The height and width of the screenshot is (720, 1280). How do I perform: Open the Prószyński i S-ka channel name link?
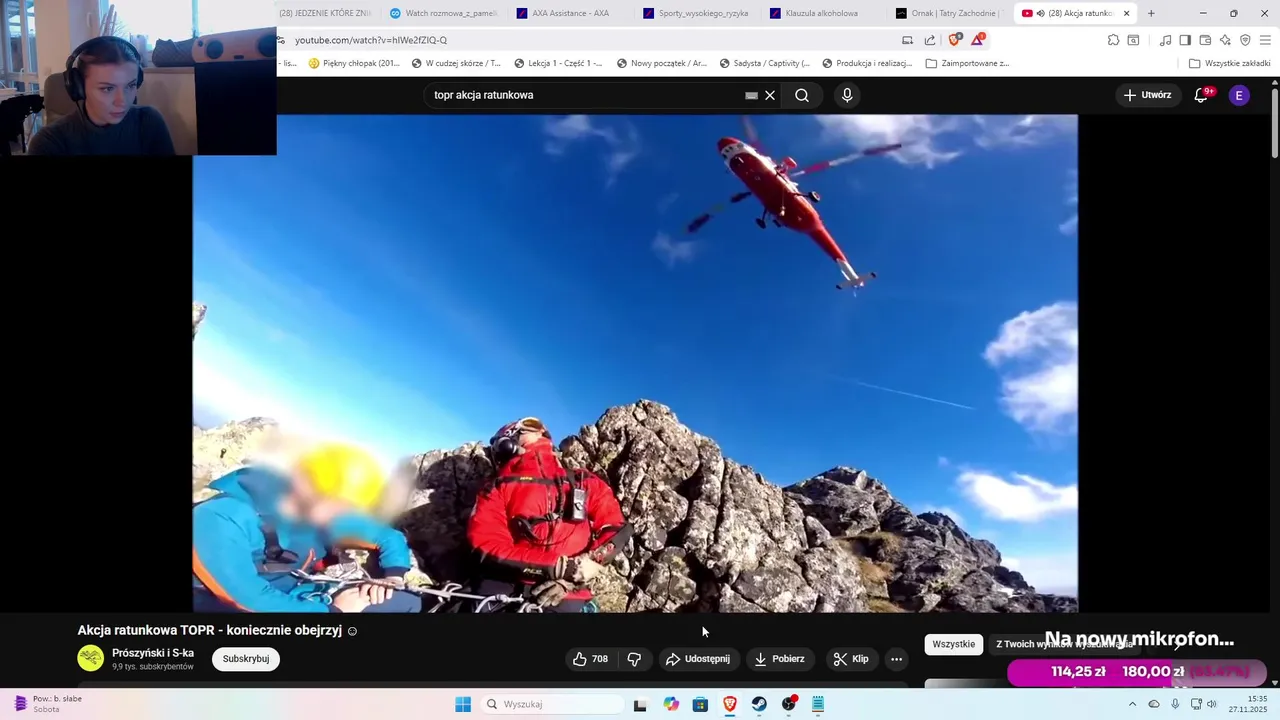(153, 653)
